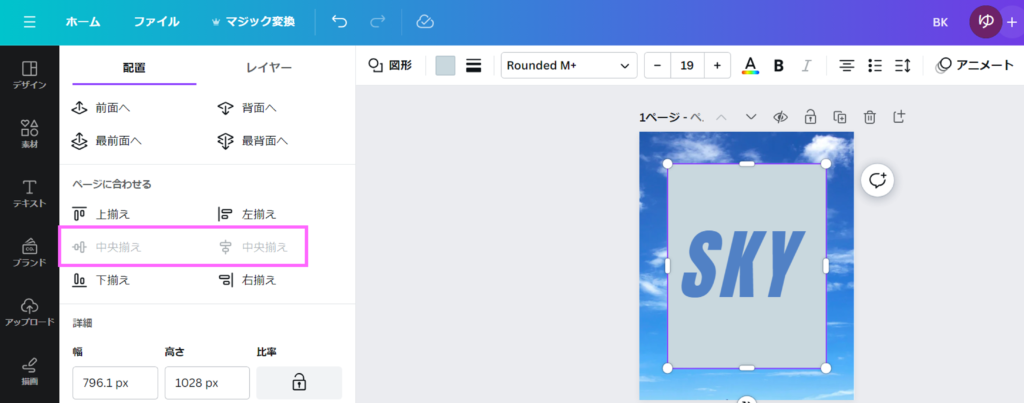The height and width of the screenshot is (403, 1024).
Task: Select the テキスト tool in sidebar
Action: (x=29, y=193)
